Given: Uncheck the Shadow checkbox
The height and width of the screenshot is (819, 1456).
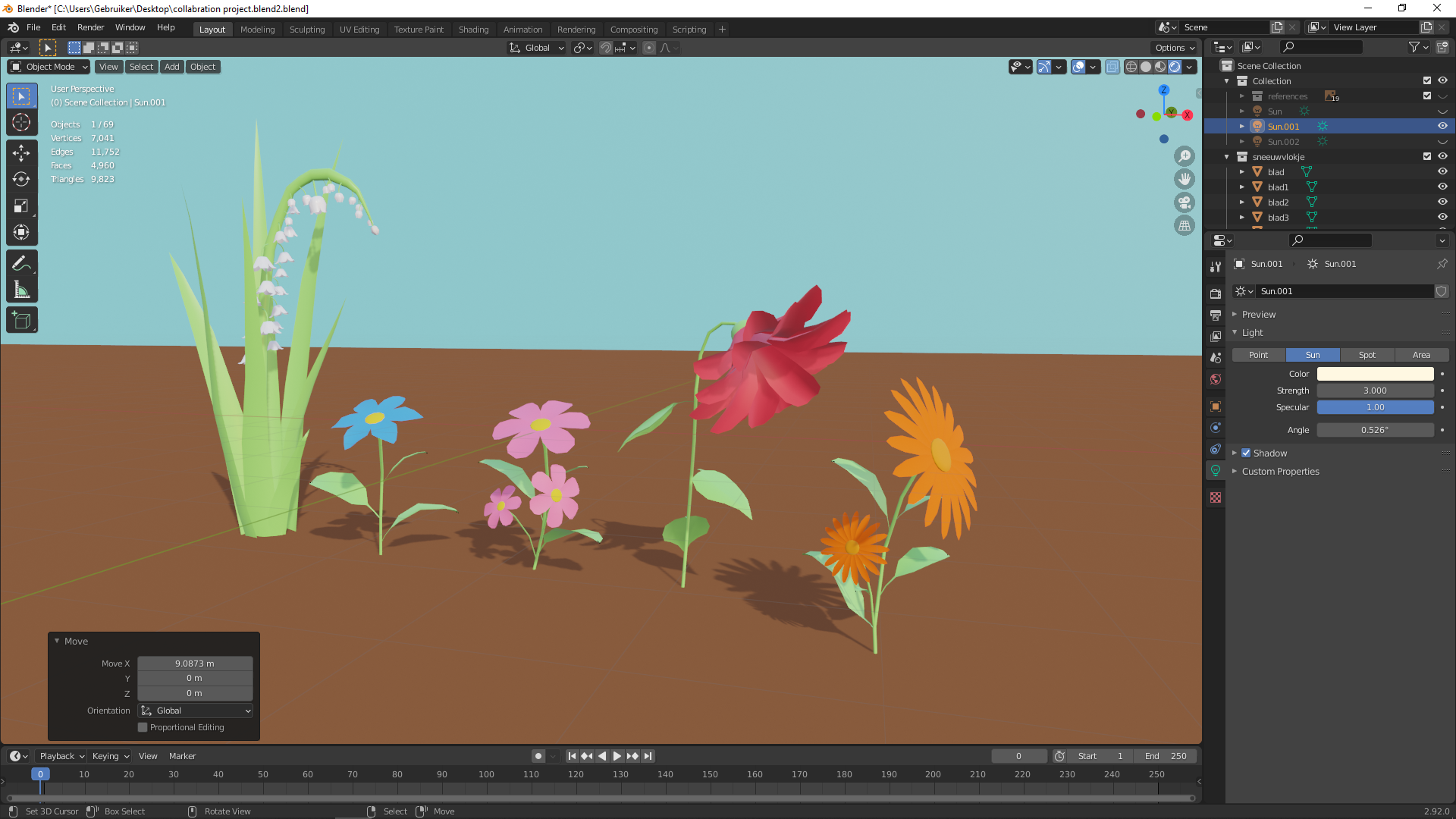Looking at the screenshot, I should pyautogui.click(x=1246, y=453).
